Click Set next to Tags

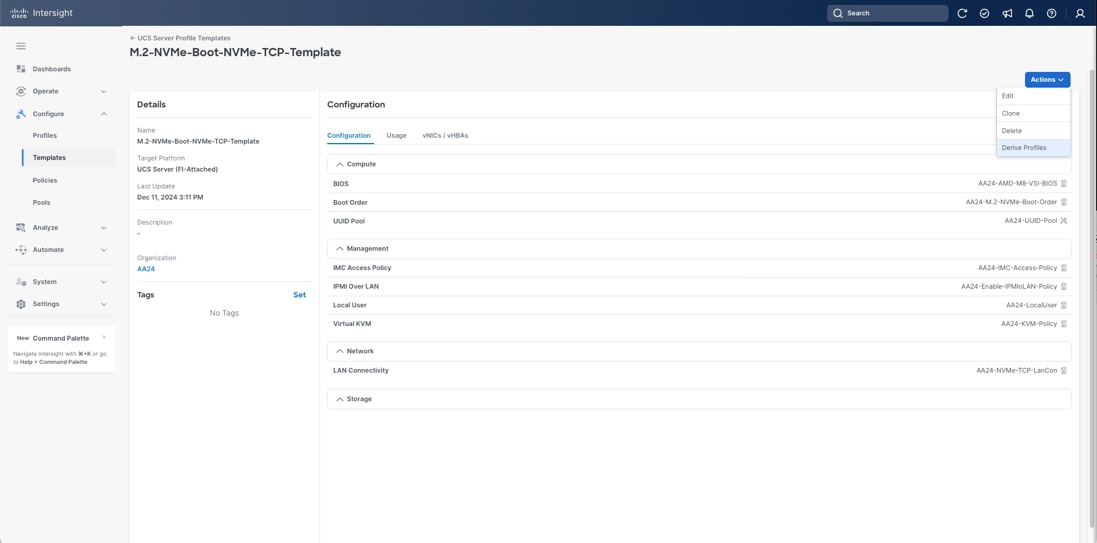coord(299,295)
